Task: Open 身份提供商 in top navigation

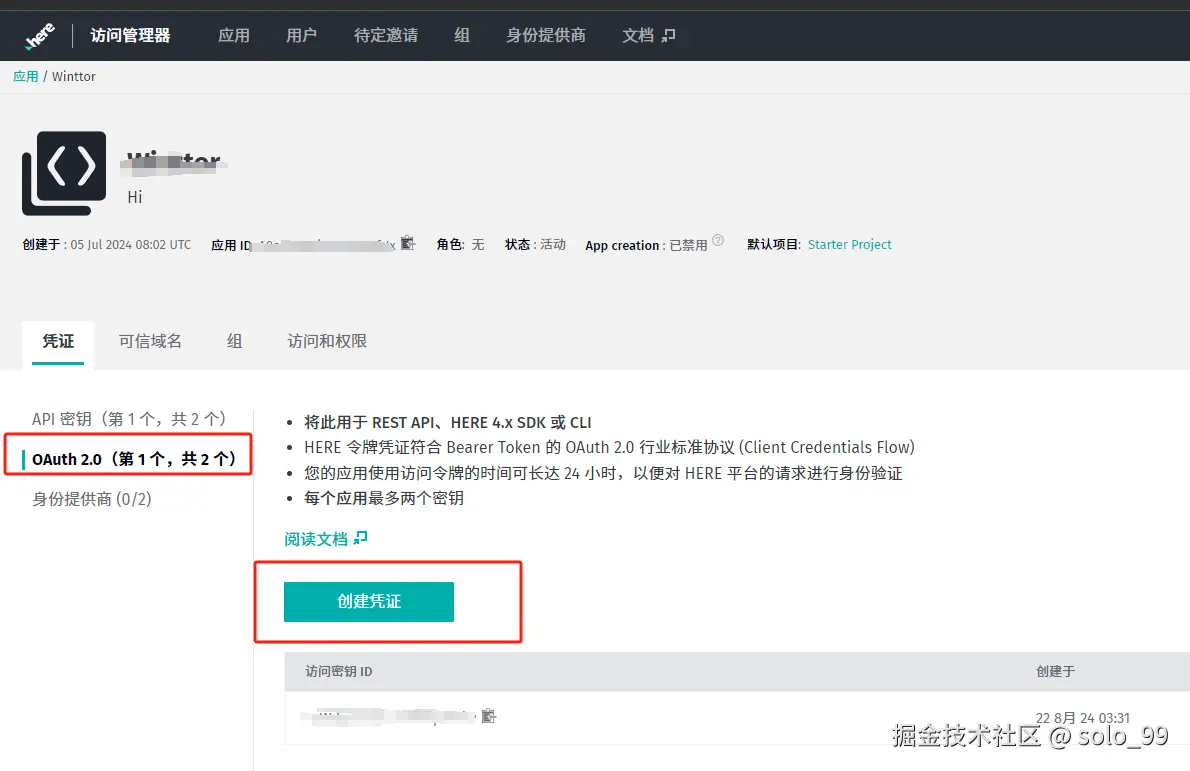Action: 546,36
